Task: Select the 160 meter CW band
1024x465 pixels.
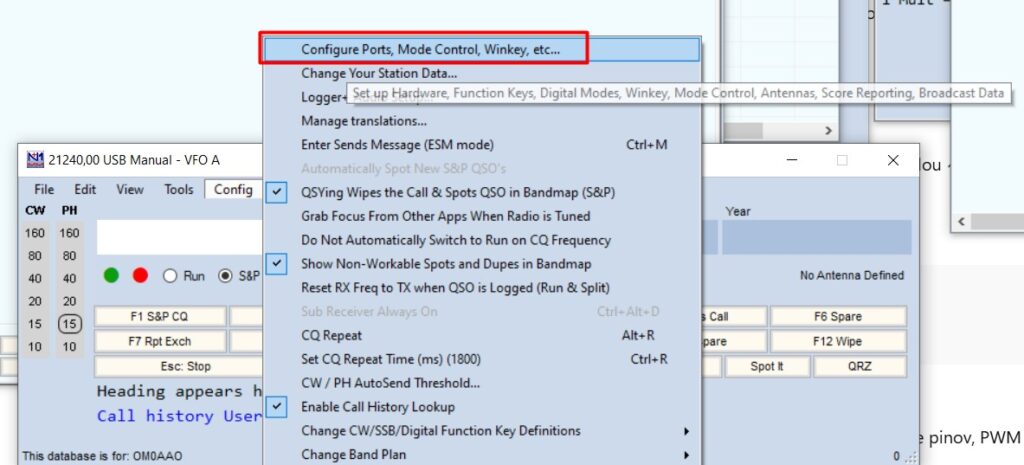Action: (35, 233)
